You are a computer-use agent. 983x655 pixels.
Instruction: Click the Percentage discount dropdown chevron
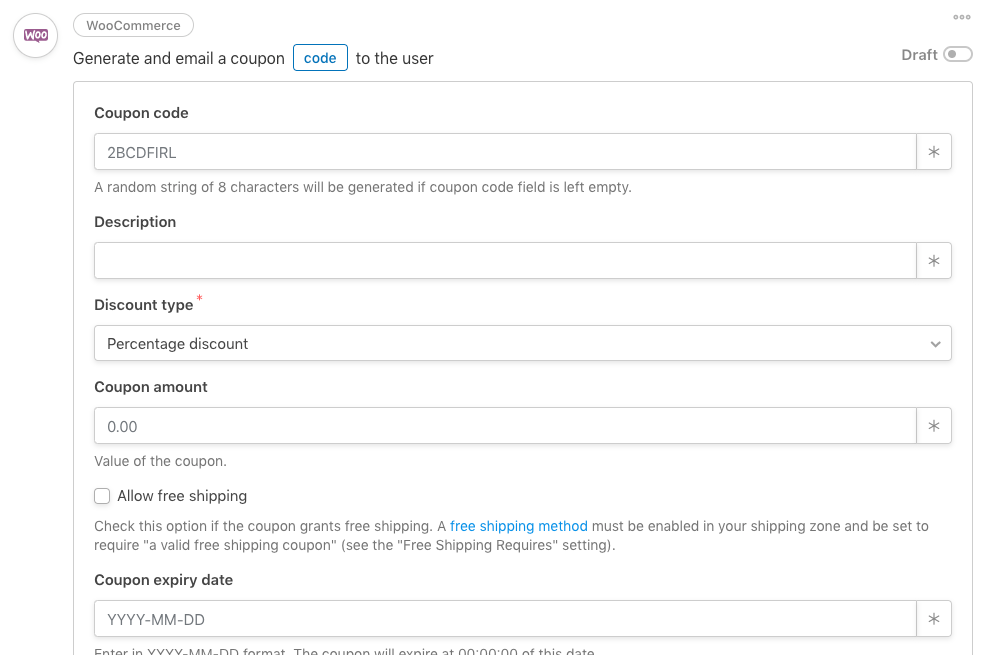click(935, 344)
